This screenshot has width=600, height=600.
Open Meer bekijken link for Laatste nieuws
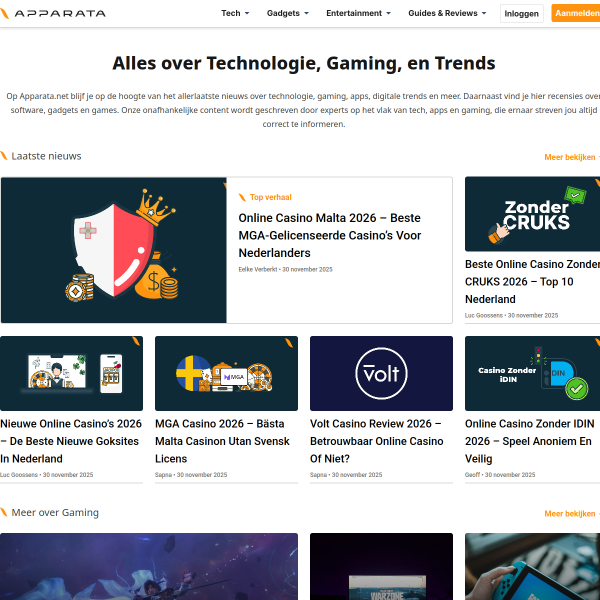[572, 157]
